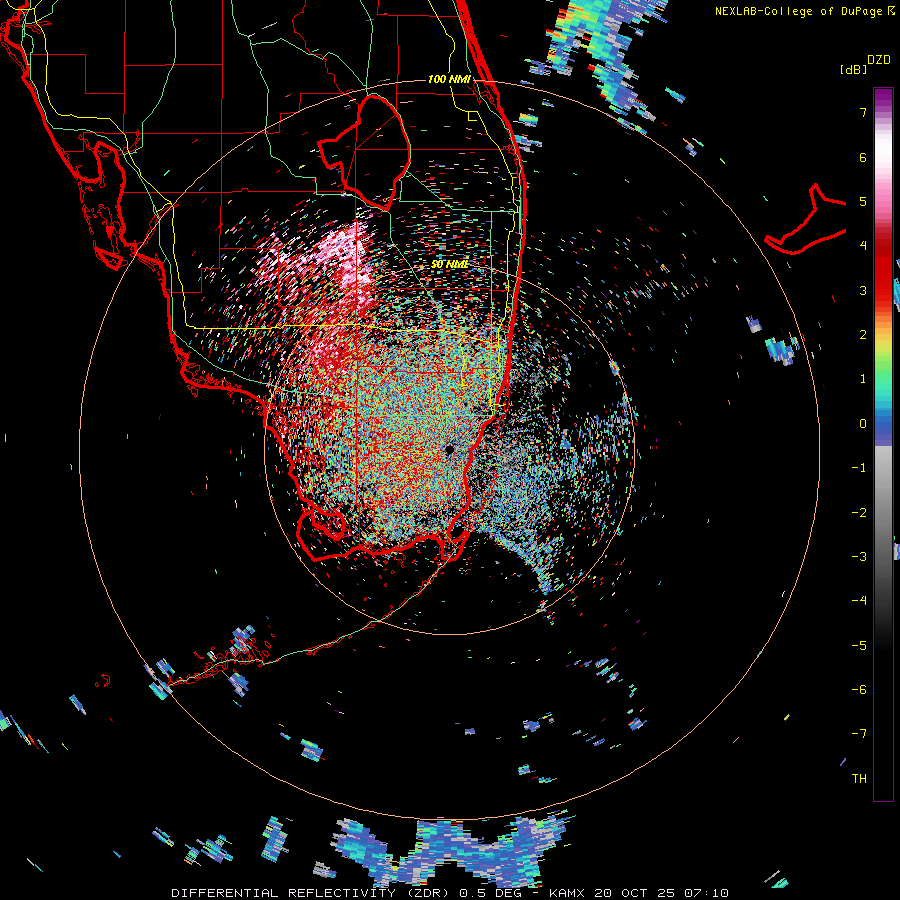Screen dimensions: 900x900
Task: Pick the red segment of color bar
Action: (x=883, y=270)
